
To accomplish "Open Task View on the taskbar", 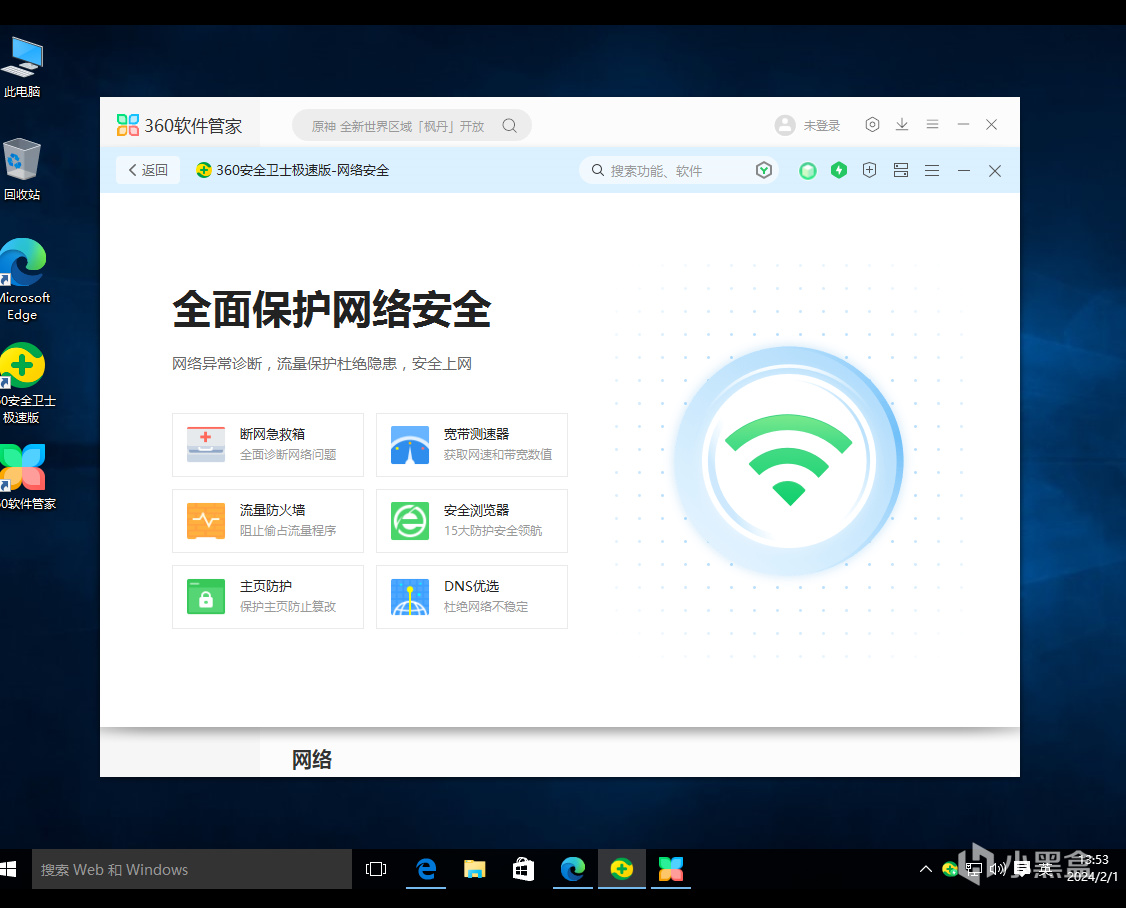I will pyautogui.click(x=376, y=869).
